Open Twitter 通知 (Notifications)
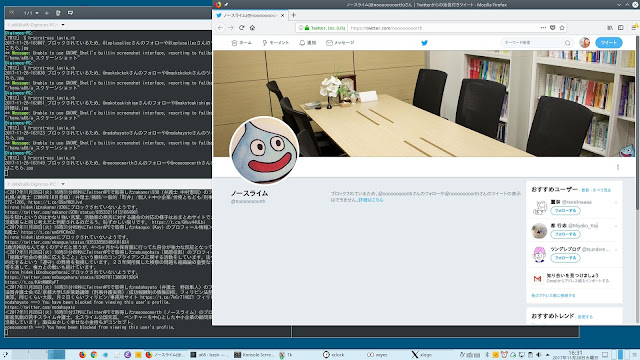640x360 pixels. point(308,42)
